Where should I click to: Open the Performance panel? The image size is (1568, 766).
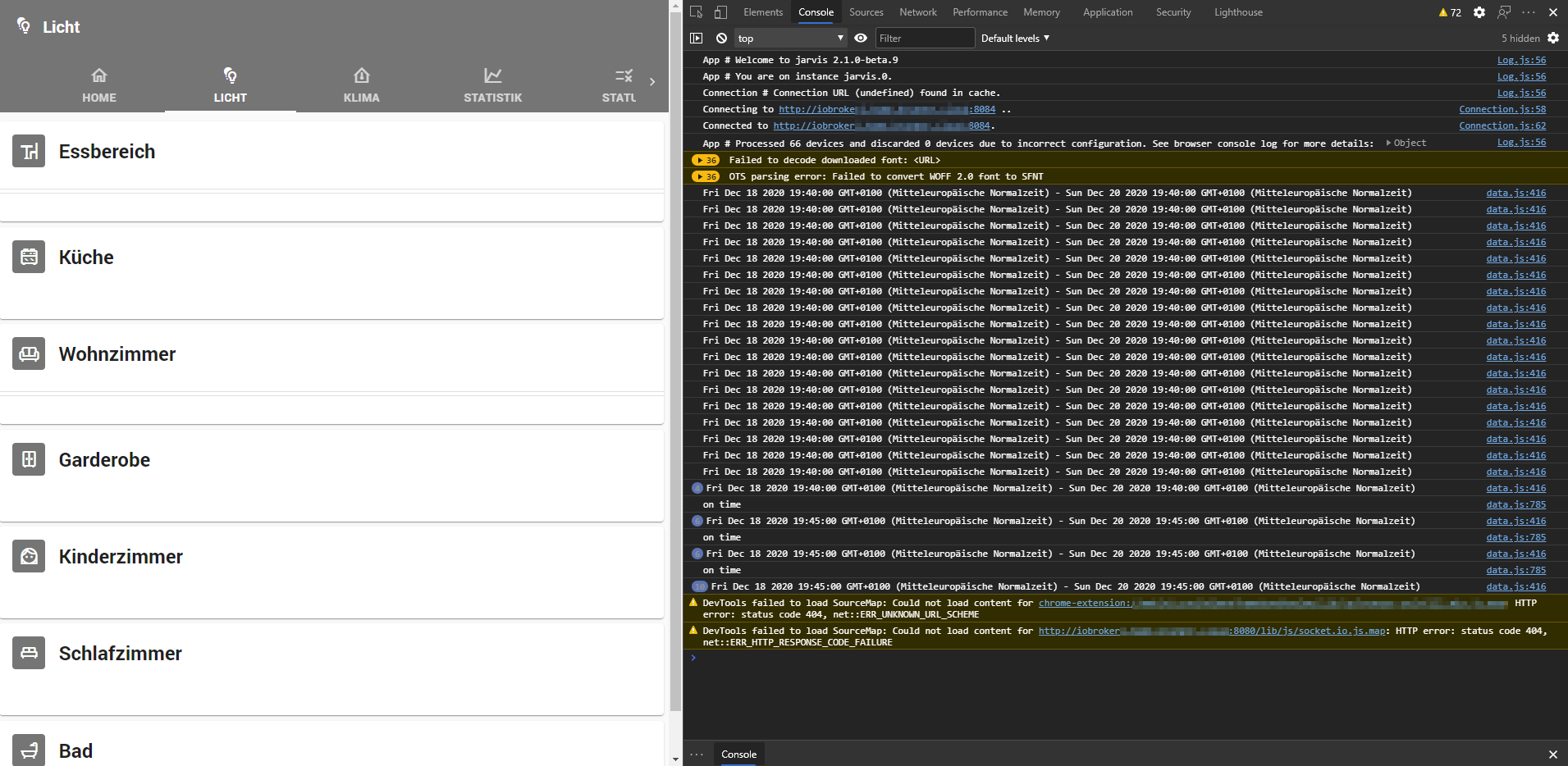click(981, 12)
